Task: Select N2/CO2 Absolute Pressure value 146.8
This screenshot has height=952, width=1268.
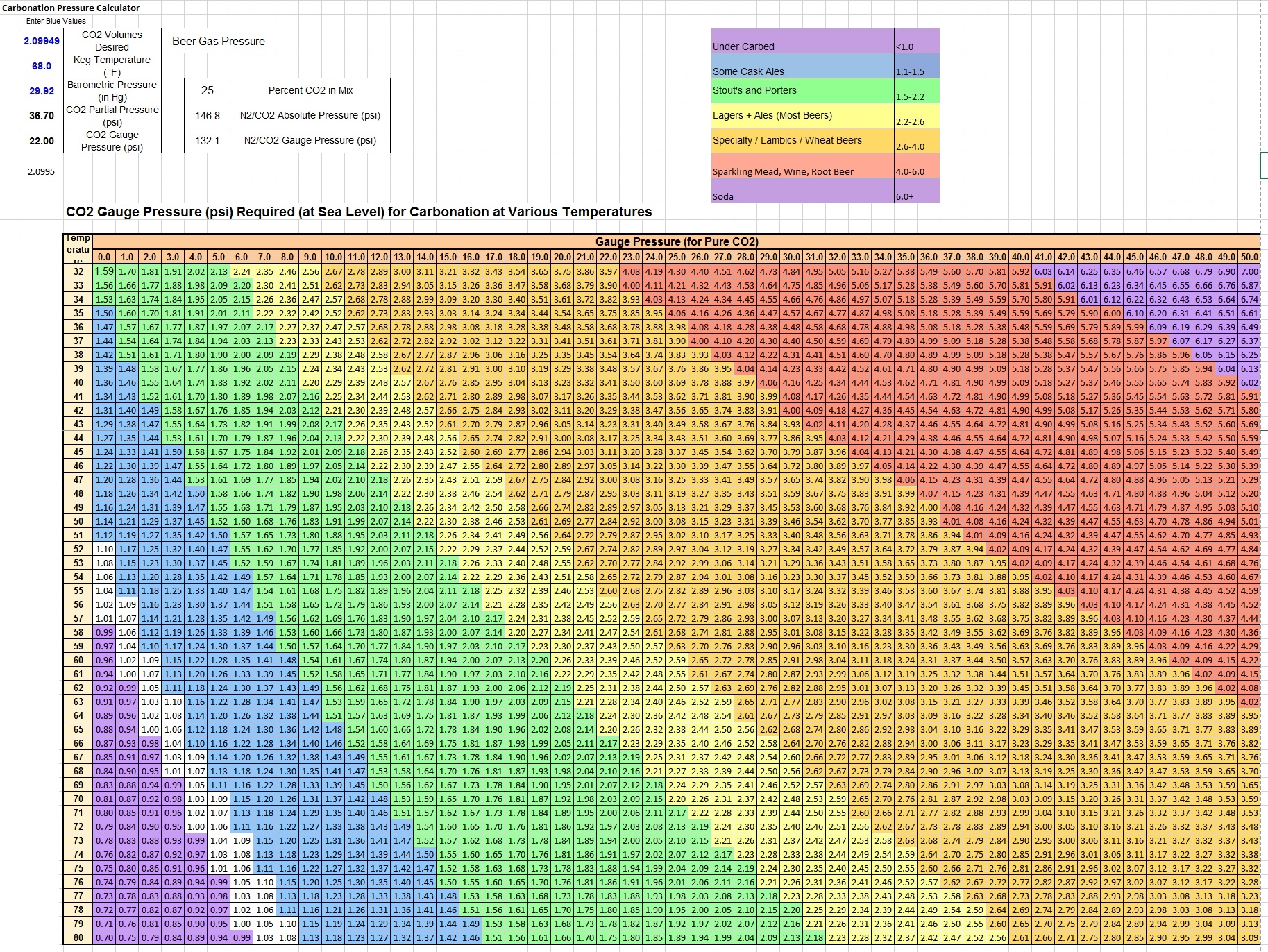Action: pos(207,115)
